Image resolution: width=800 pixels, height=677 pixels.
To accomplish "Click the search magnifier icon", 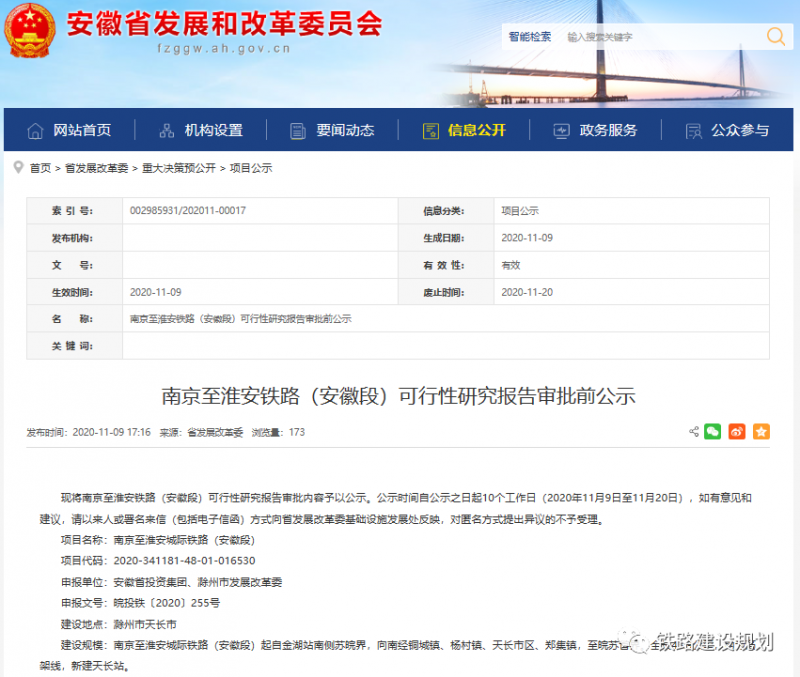I will 776,37.
